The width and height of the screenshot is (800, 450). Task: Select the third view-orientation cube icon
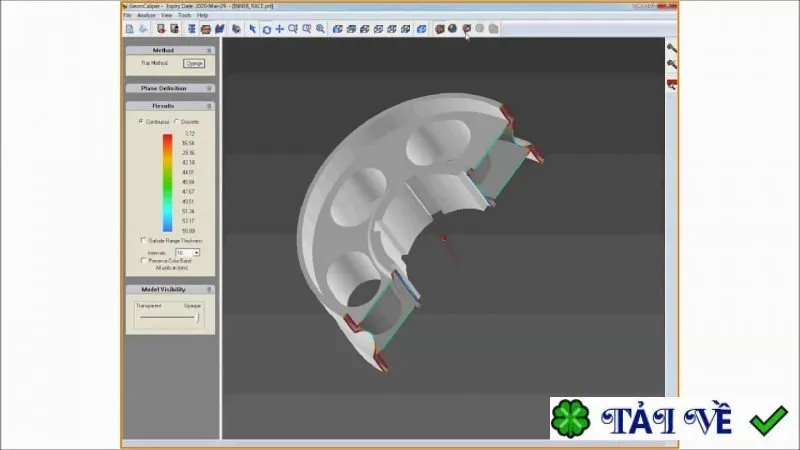(365, 29)
